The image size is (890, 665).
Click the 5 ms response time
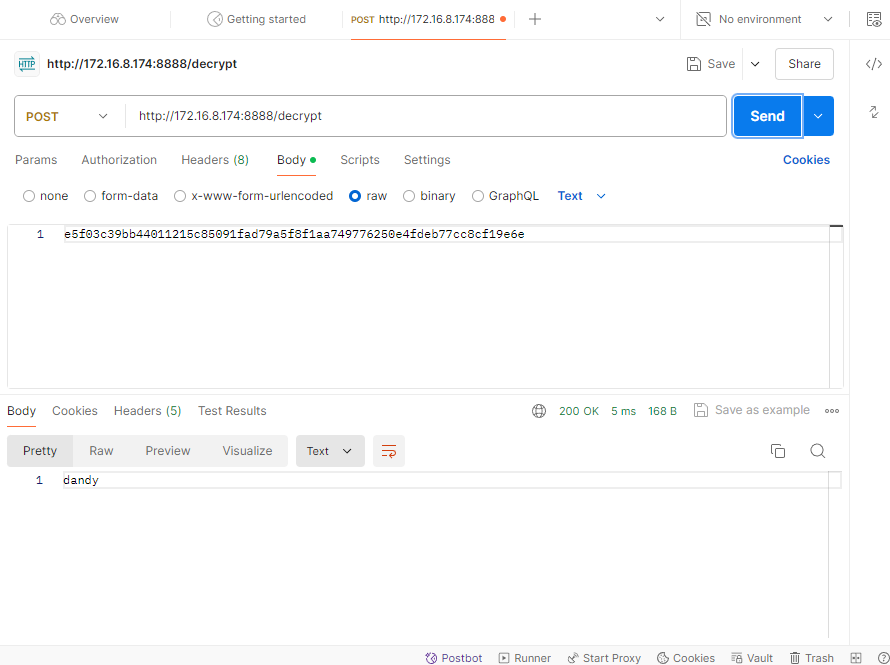click(x=623, y=411)
